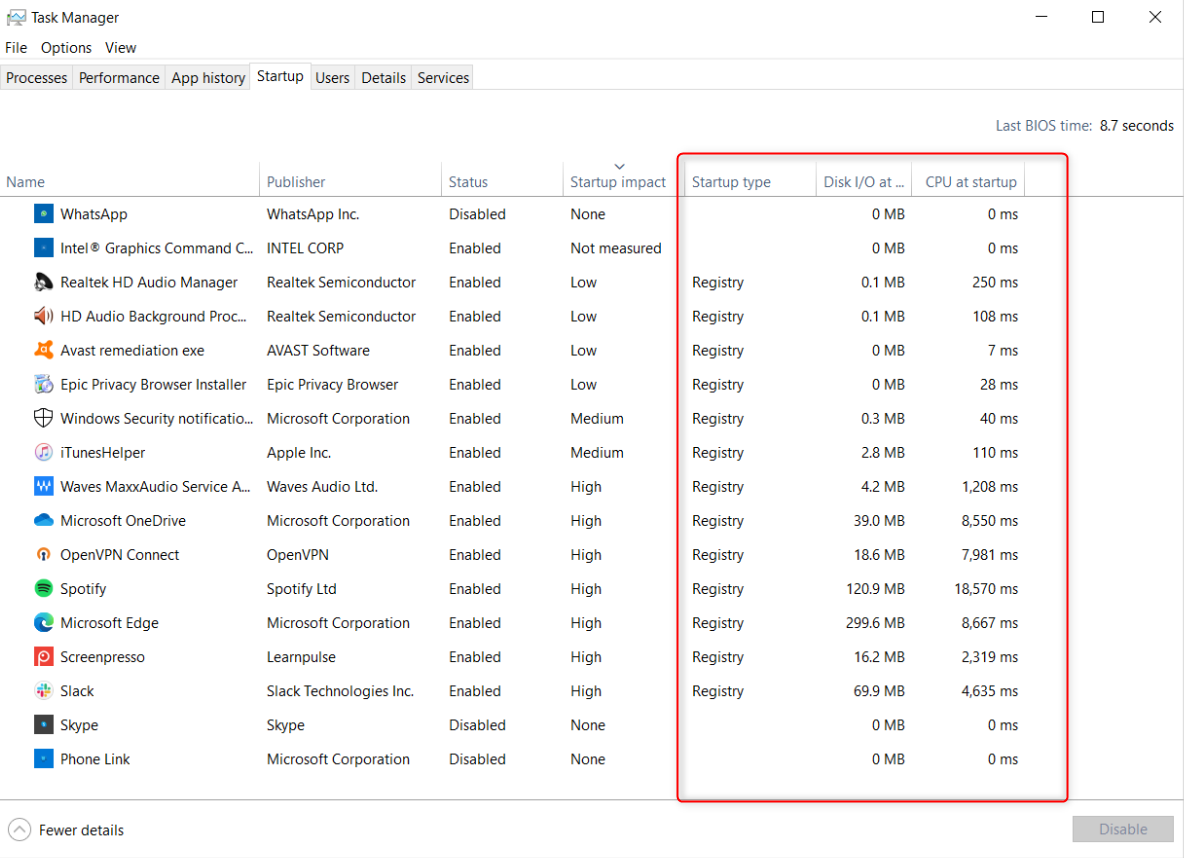Click the Not measured startup impact cell
Viewport: 1184px width, 858px height.
[615, 248]
